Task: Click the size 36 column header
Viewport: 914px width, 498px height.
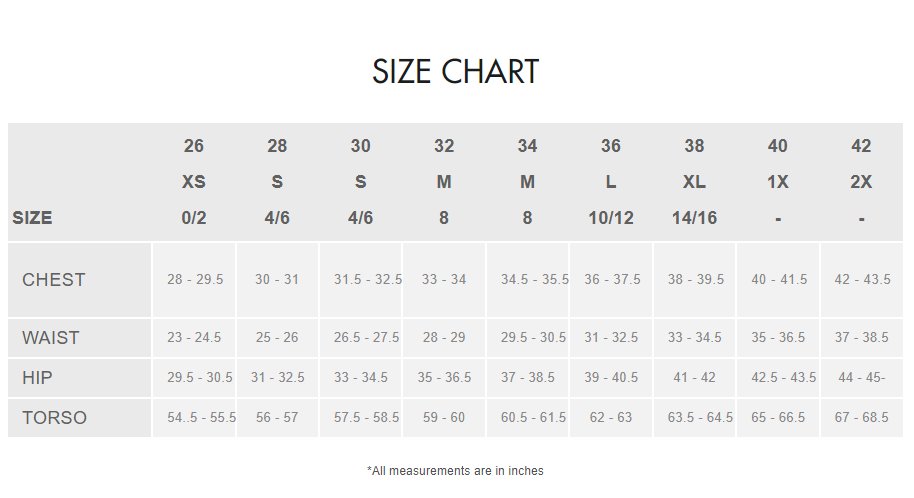Action: click(x=611, y=146)
